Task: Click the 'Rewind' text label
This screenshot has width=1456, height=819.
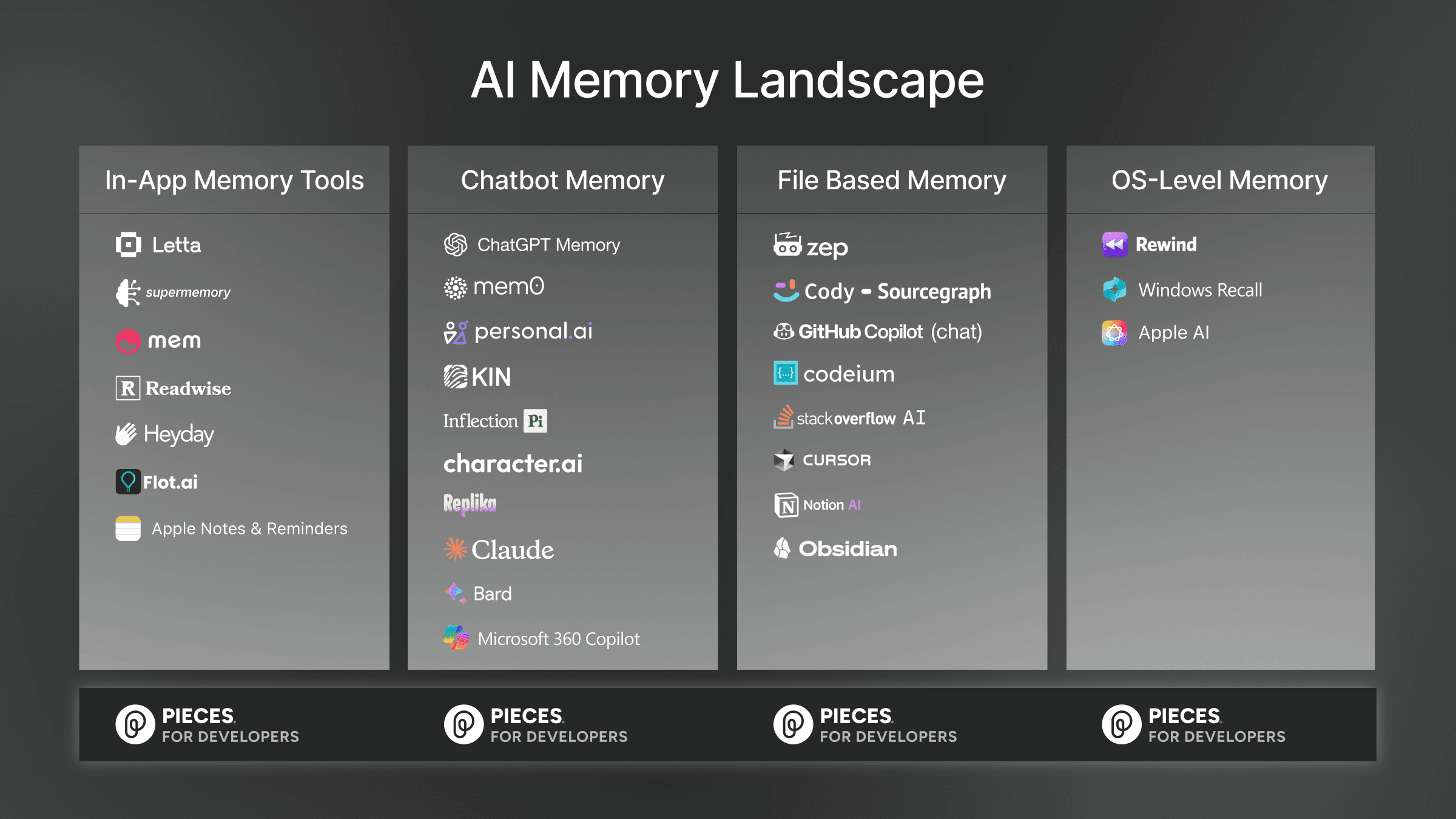Action: click(x=1166, y=244)
